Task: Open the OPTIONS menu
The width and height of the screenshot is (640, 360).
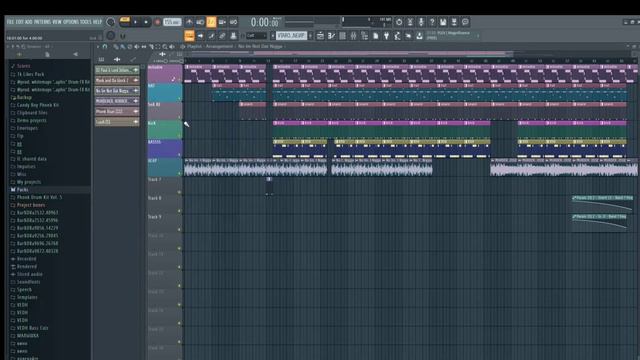Action: 71,22
